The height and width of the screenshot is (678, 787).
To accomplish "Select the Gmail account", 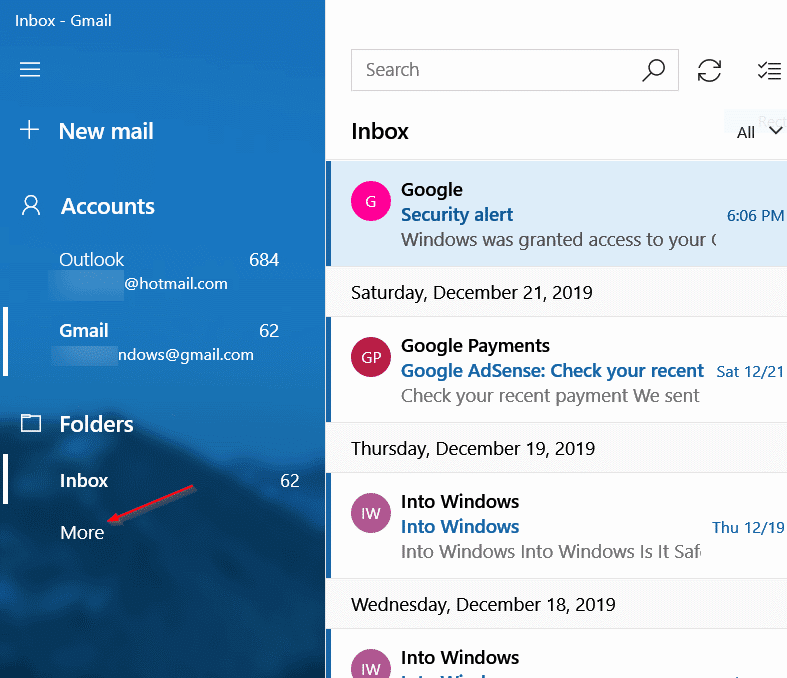I will pyautogui.click(x=164, y=342).
